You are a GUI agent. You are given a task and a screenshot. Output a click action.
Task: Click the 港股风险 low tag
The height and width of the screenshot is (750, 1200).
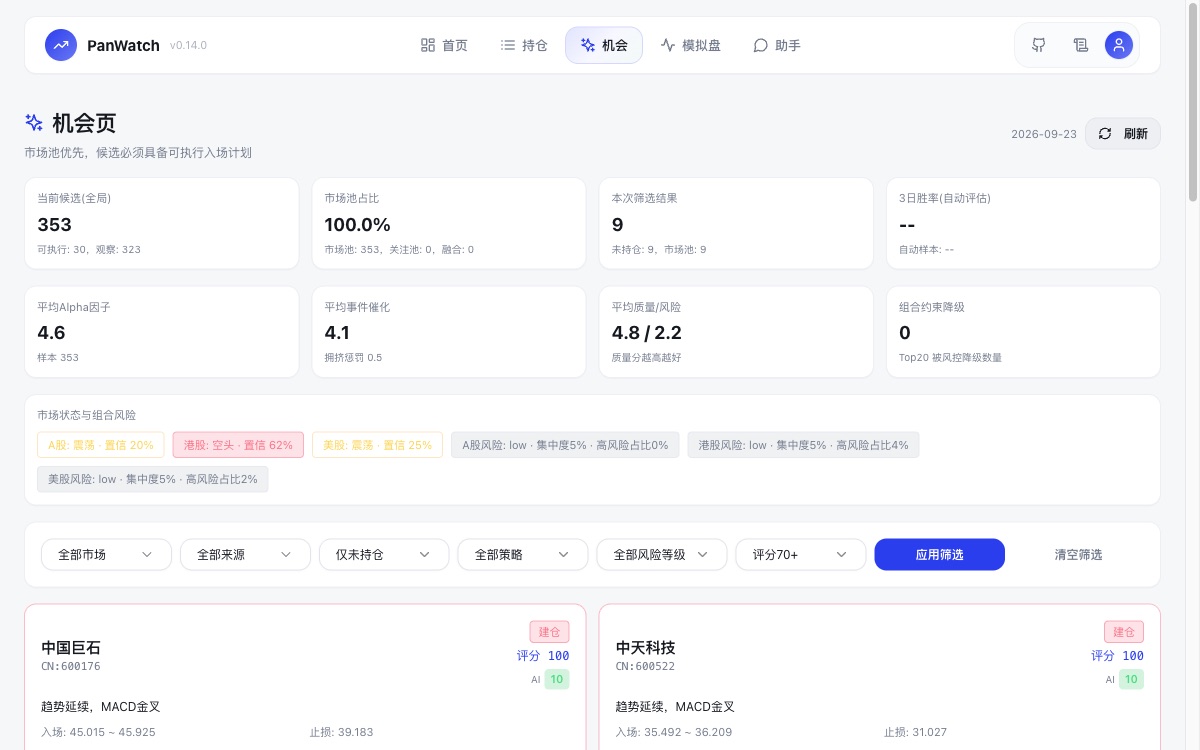803,445
